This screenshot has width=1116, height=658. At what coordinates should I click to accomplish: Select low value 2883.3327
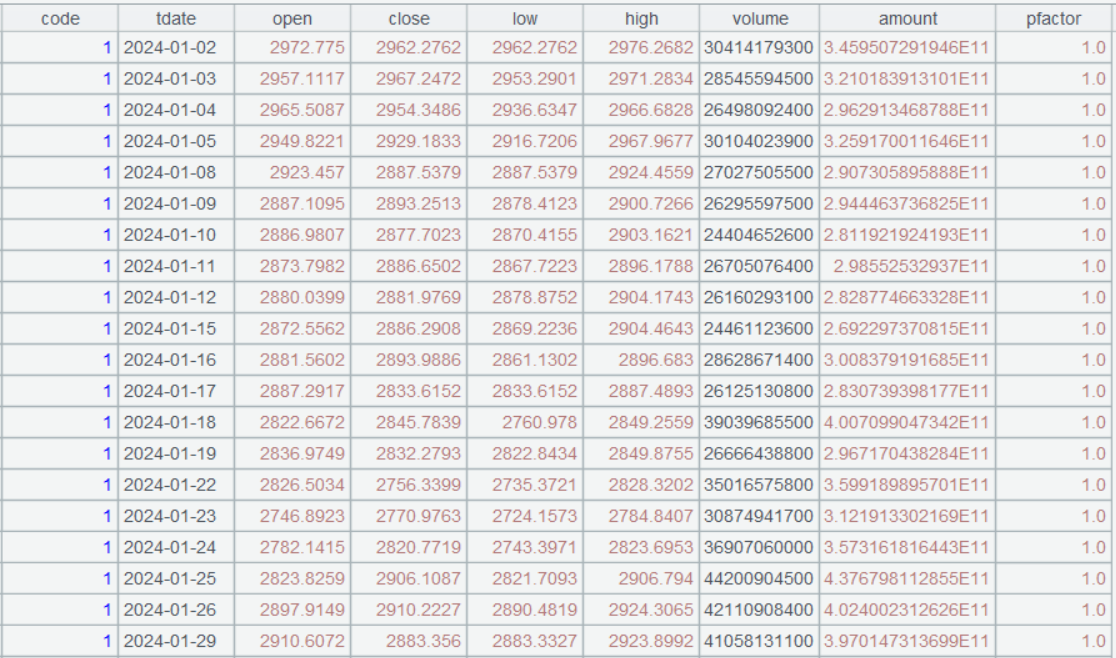pyautogui.click(x=525, y=642)
